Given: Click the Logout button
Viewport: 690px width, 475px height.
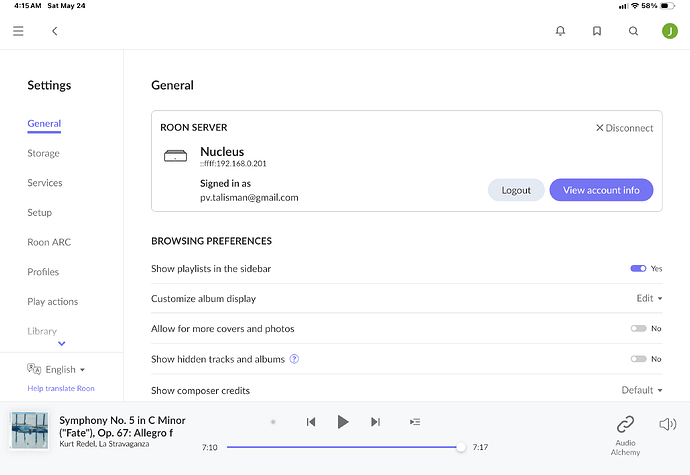Looking at the screenshot, I should [516, 190].
